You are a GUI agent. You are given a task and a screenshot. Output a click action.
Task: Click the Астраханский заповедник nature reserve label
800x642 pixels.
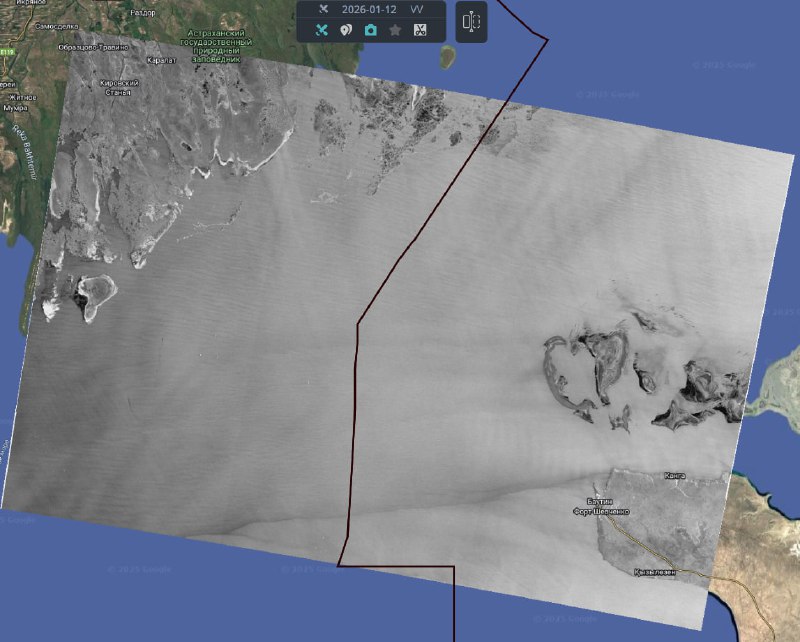click(219, 45)
